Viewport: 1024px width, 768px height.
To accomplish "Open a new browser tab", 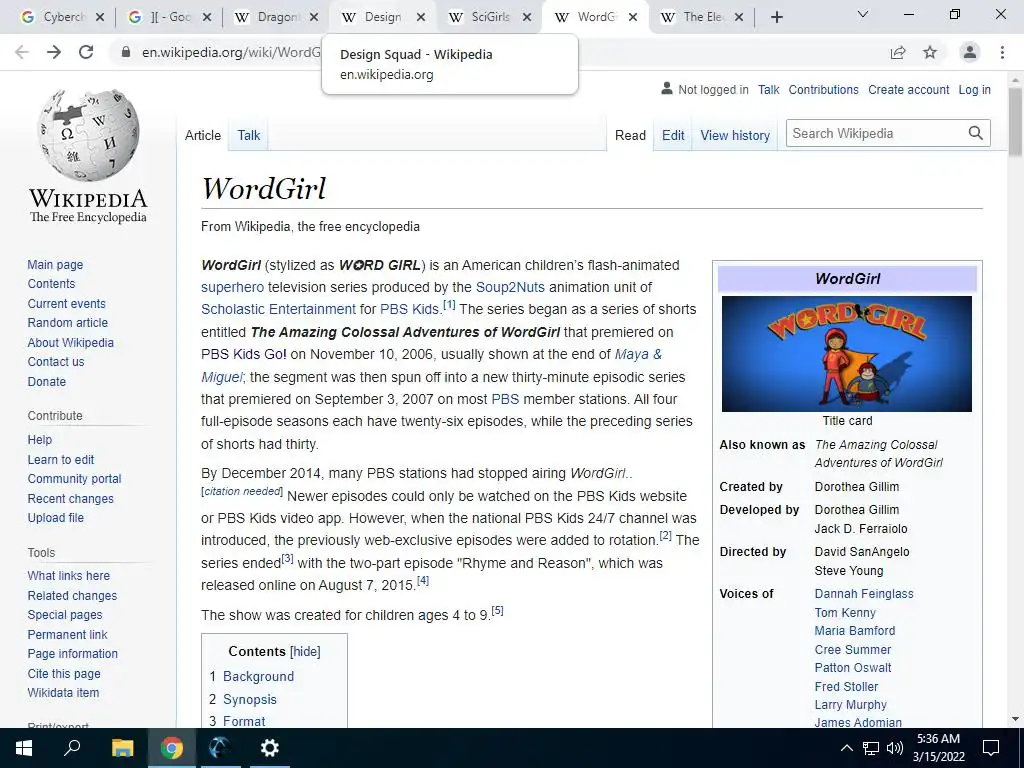I will click(776, 18).
